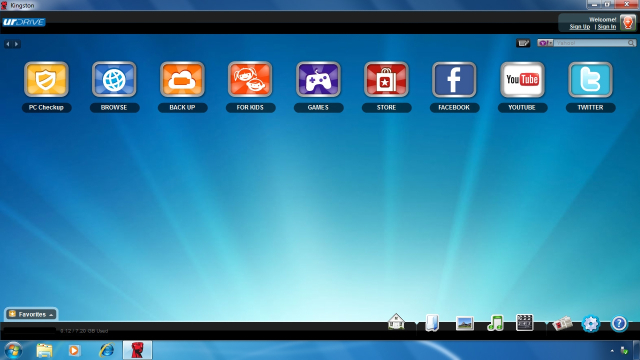Open the photos picture icon

tap(464, 323)
